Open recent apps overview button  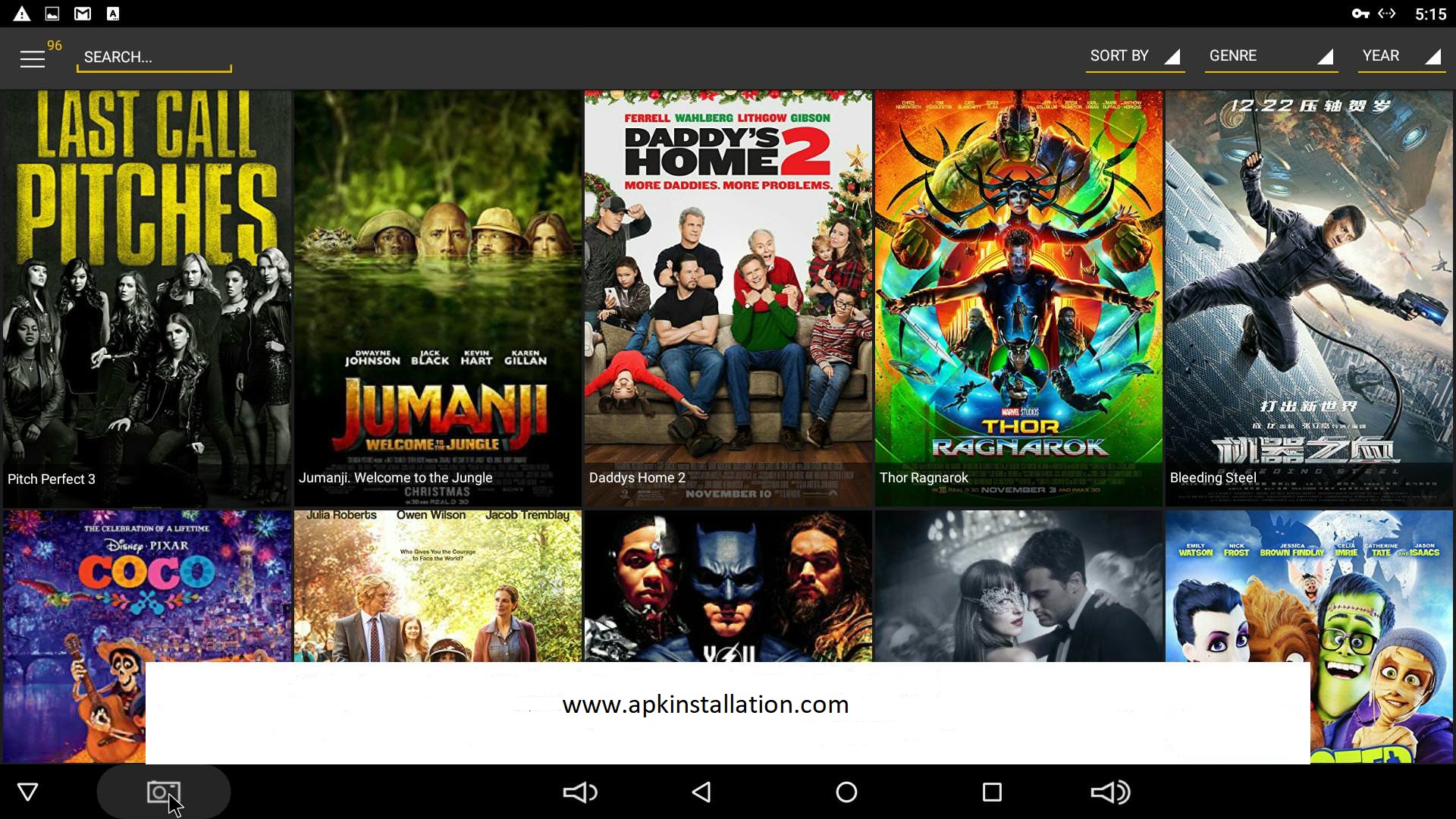[991, 792]
